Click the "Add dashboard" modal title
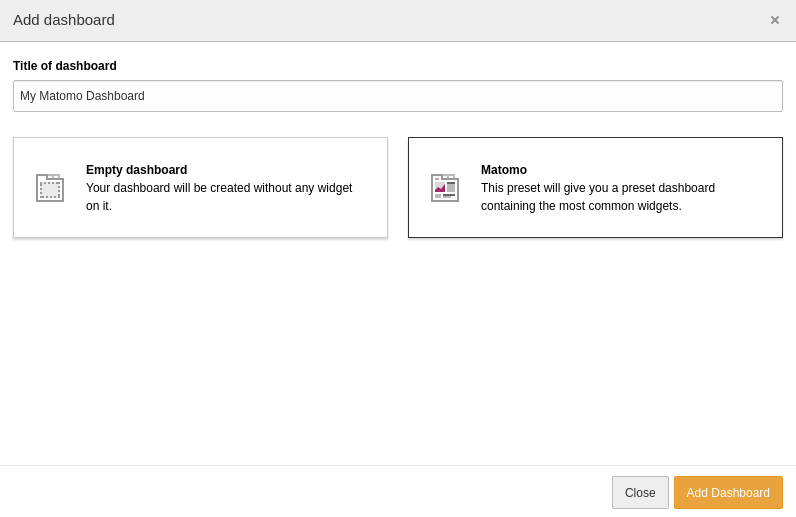The width and height of the screenshot is (796, 517). [x=64, y=20]
